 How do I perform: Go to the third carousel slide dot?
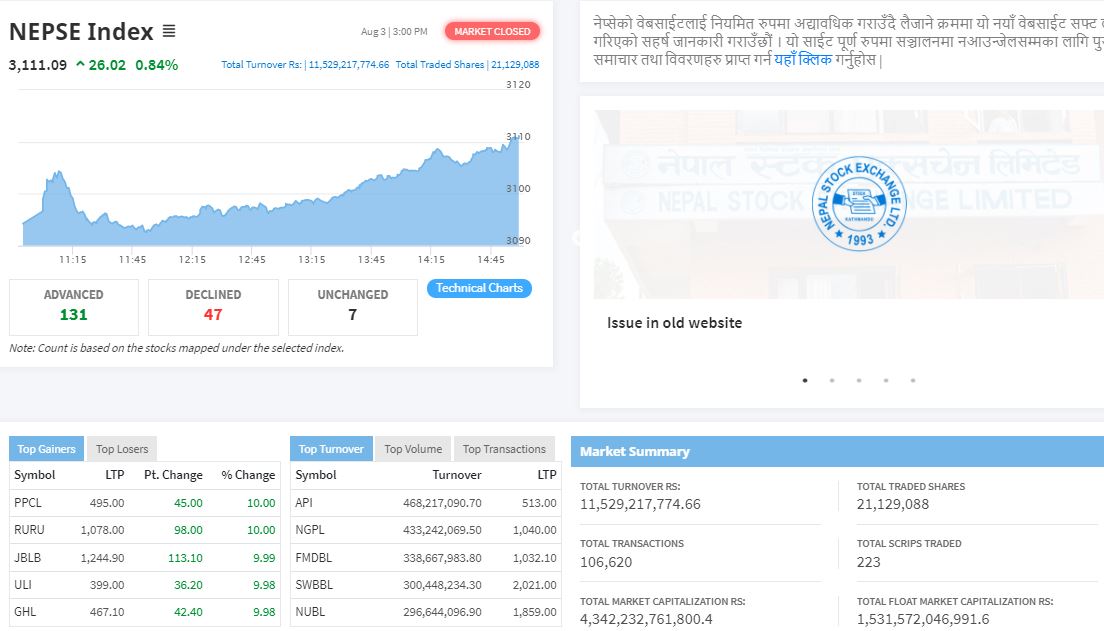(859, 380)
